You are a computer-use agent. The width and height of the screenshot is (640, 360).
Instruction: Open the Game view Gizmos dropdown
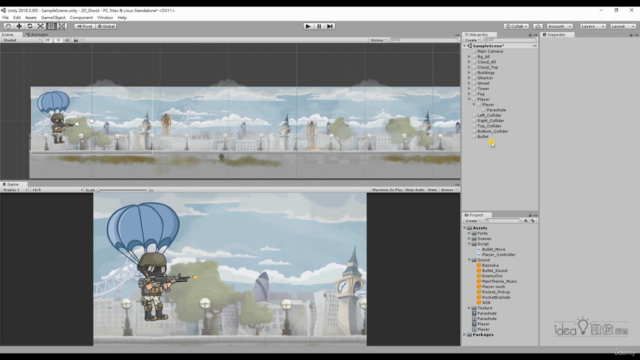point(449,190)
